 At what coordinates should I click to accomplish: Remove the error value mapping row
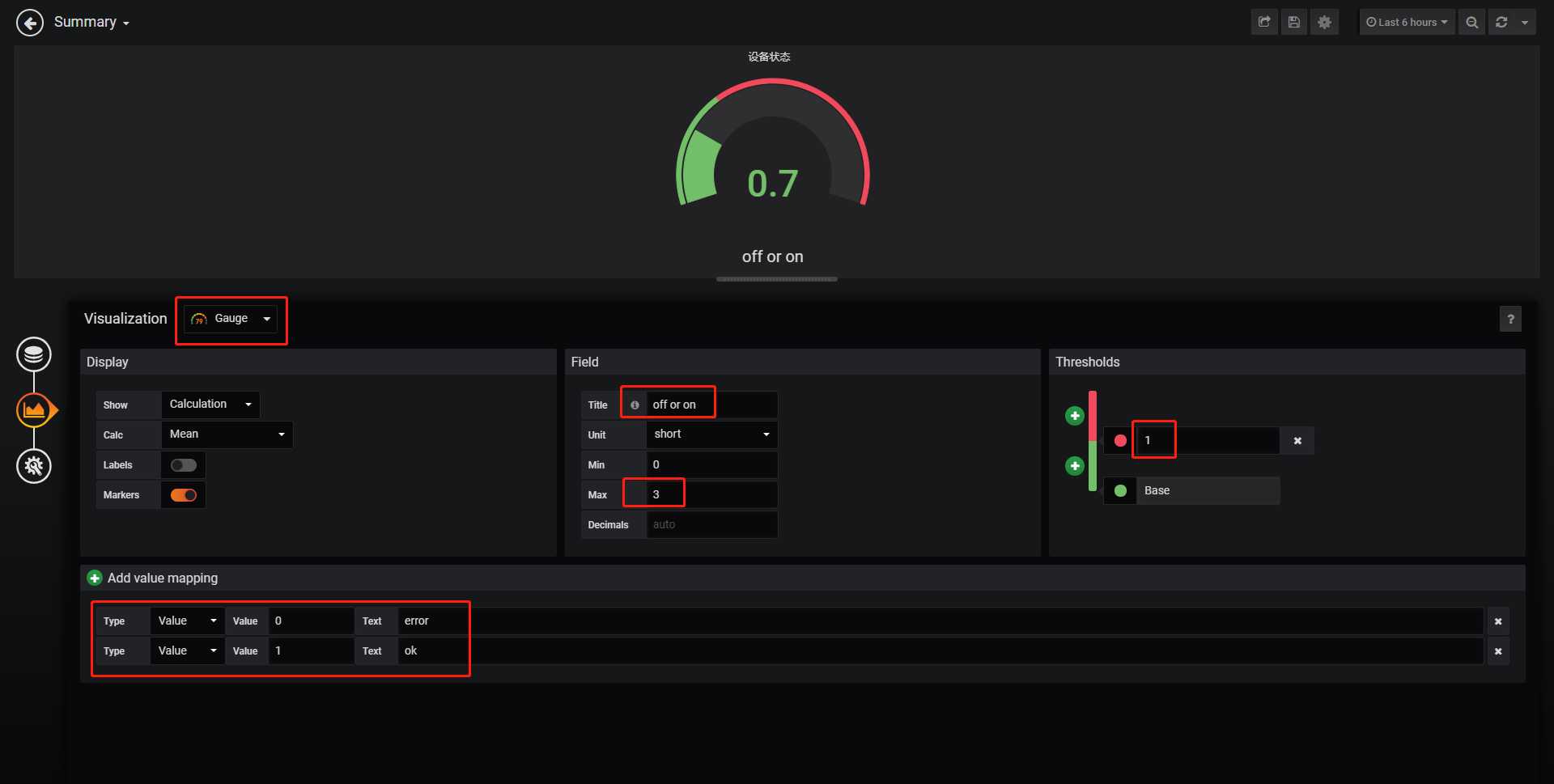click(1498, 621)
